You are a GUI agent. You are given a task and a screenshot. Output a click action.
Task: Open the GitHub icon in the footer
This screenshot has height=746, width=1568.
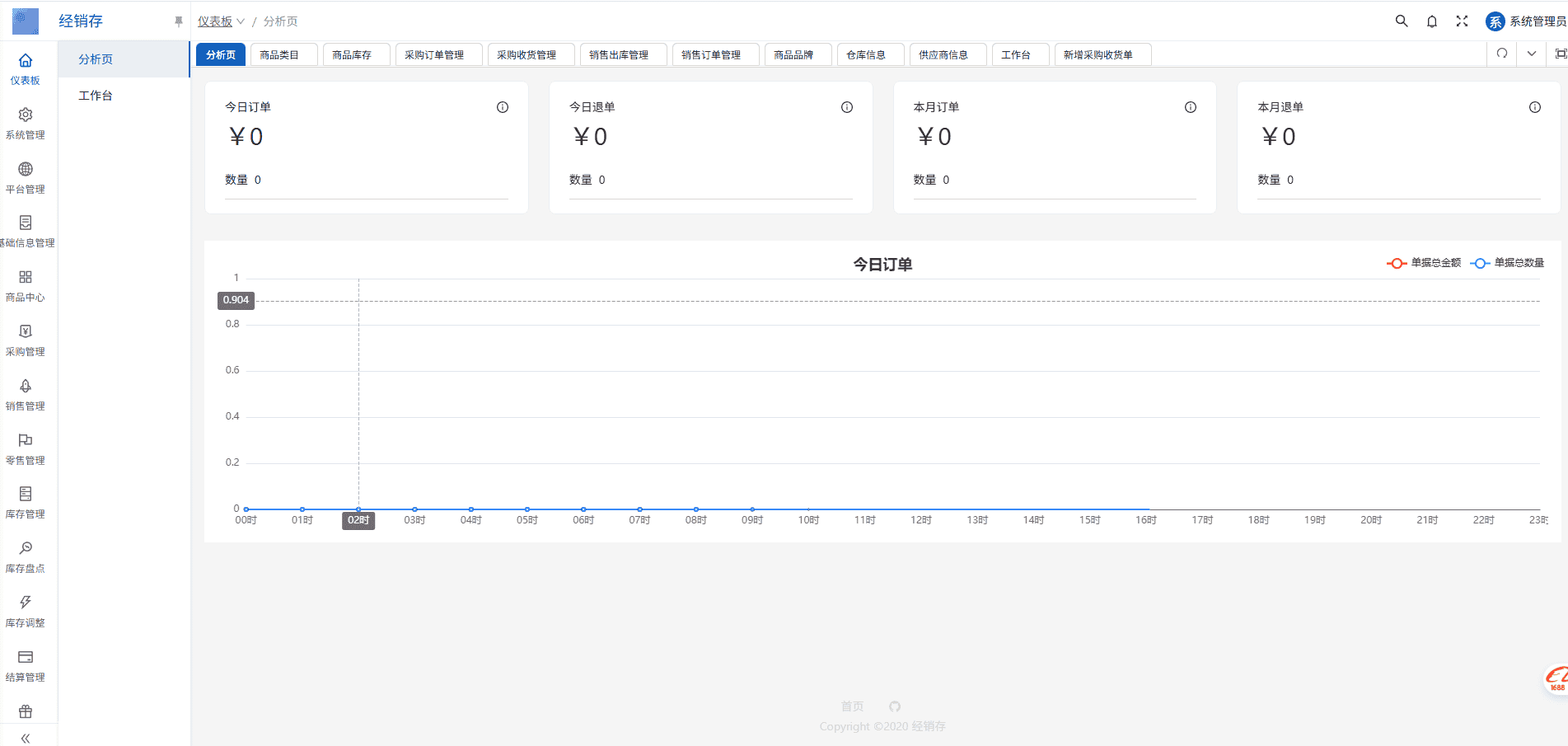click(895, 706)
